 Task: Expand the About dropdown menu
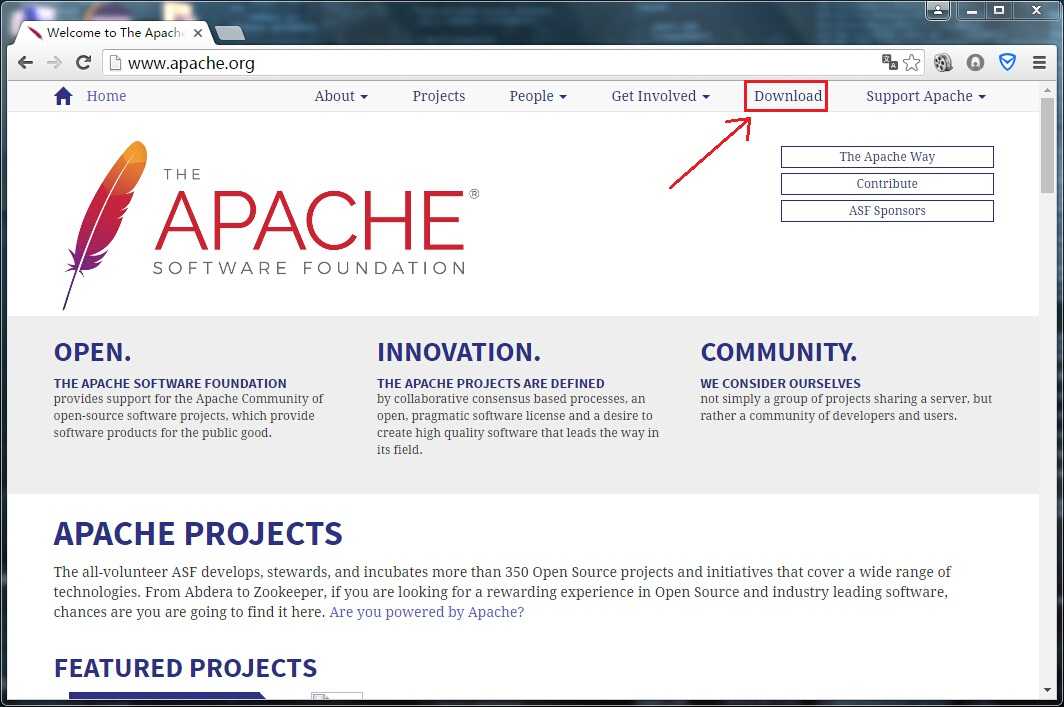click(341, 96)
